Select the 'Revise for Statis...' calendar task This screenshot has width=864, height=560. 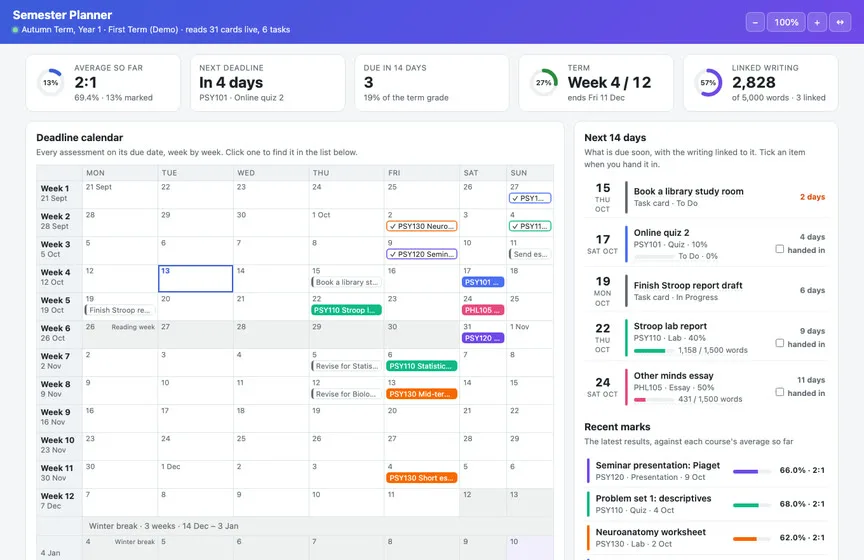pyautogui.click(x=347, y=366)
